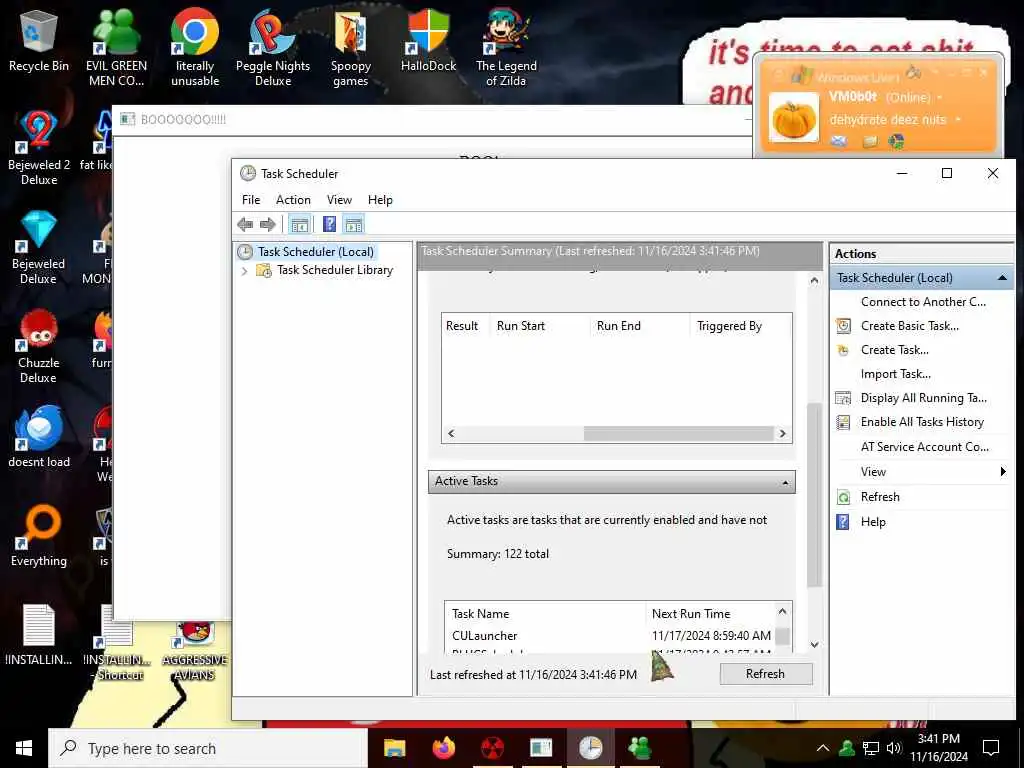Click the blue Help toolbar icon
This screenshot has width=1024, height=768.
click(x=330, y=225)
